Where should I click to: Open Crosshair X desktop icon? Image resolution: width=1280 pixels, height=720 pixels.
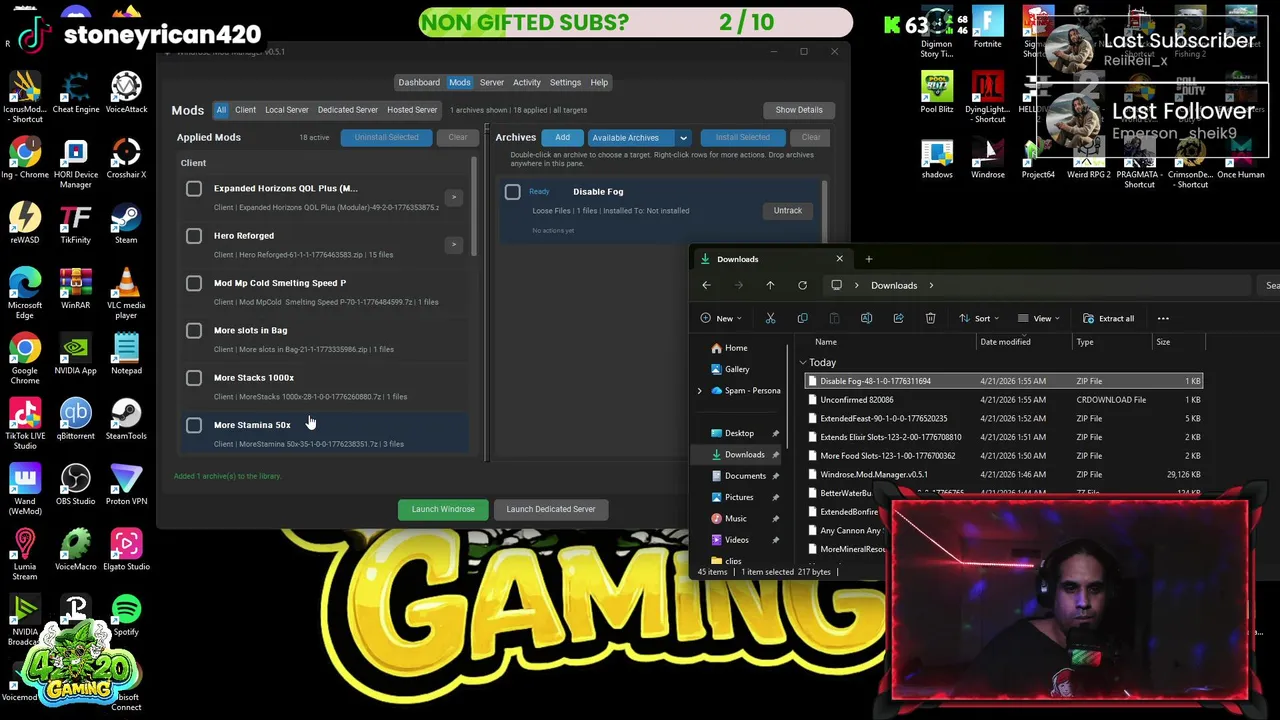pyautogui.click(x=126, y=159)
